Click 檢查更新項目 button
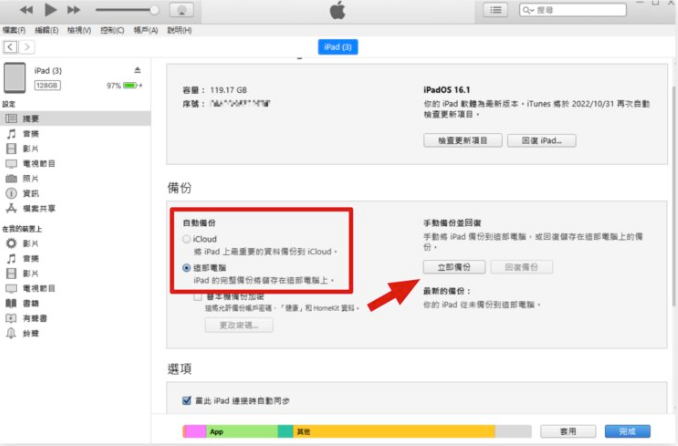 point(463,141)
